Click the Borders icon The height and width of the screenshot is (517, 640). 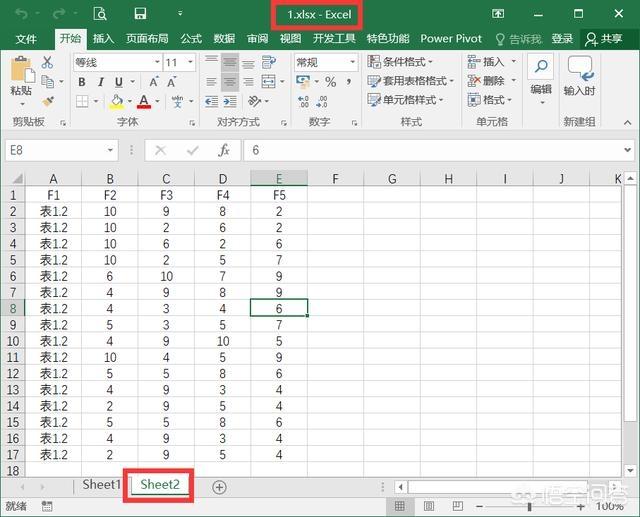[x=82, y=101]
